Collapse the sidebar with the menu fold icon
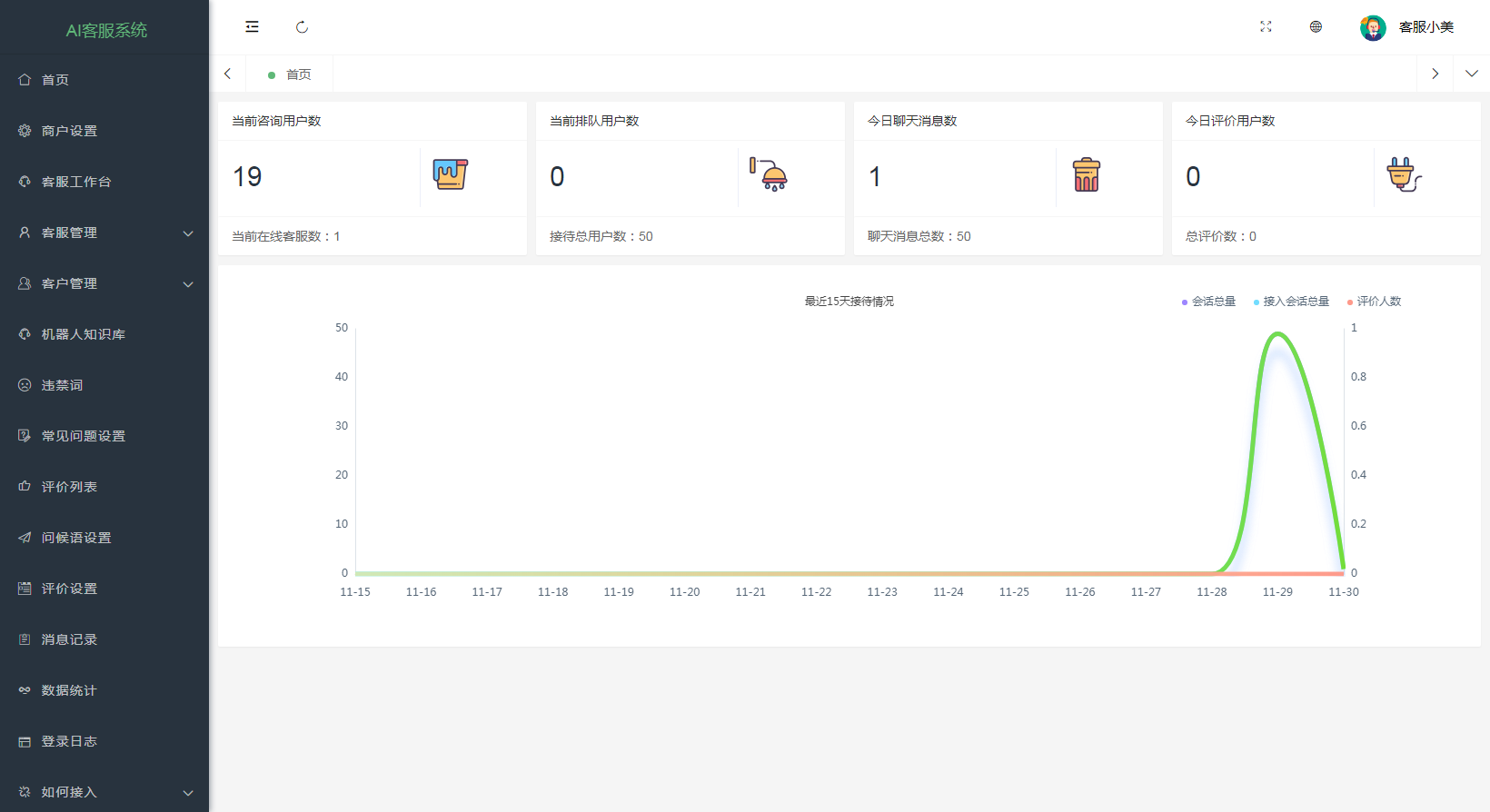 coord(252,27)
